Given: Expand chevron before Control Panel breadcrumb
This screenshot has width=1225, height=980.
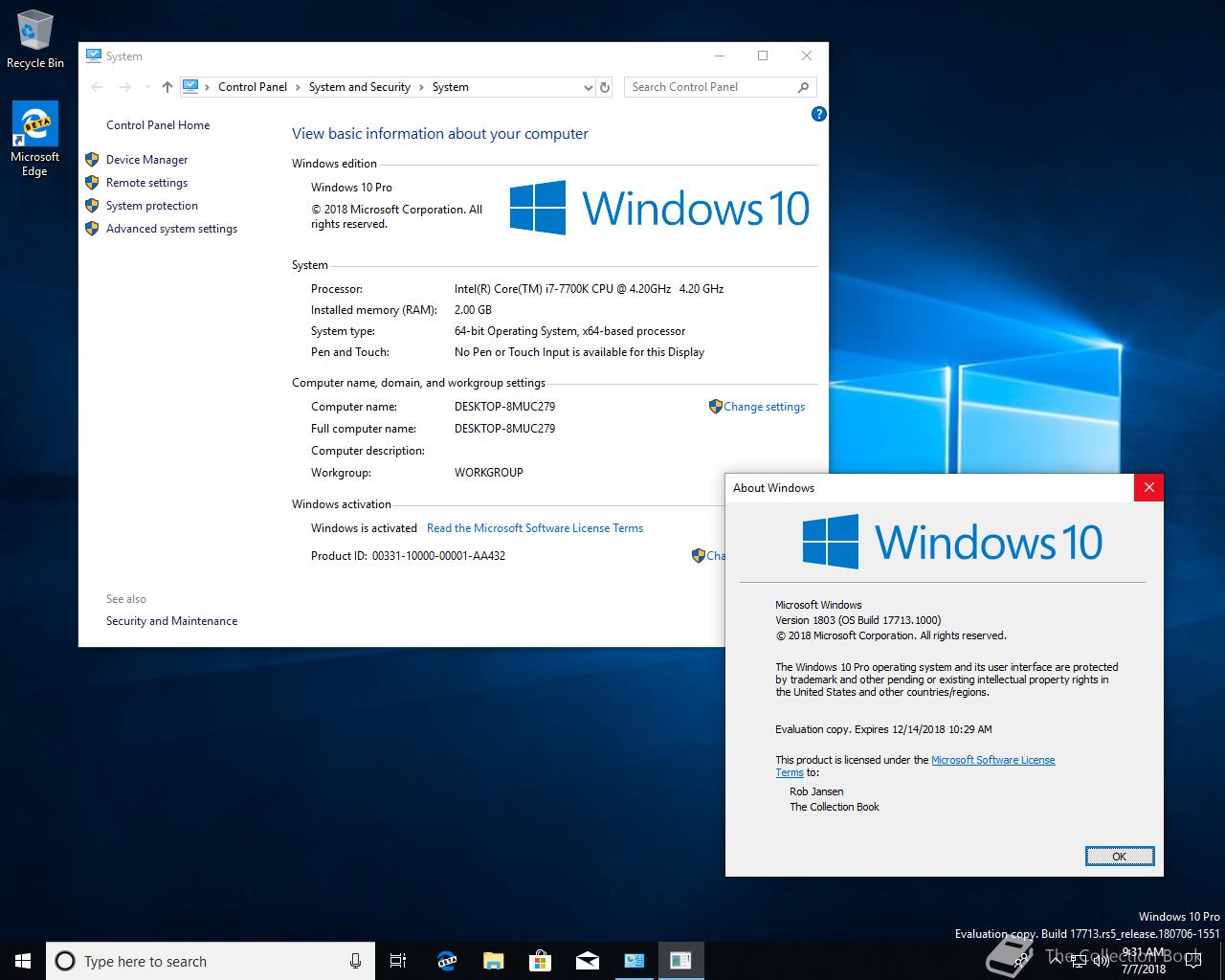Looking at the screenshot, I should click(207, 87).
